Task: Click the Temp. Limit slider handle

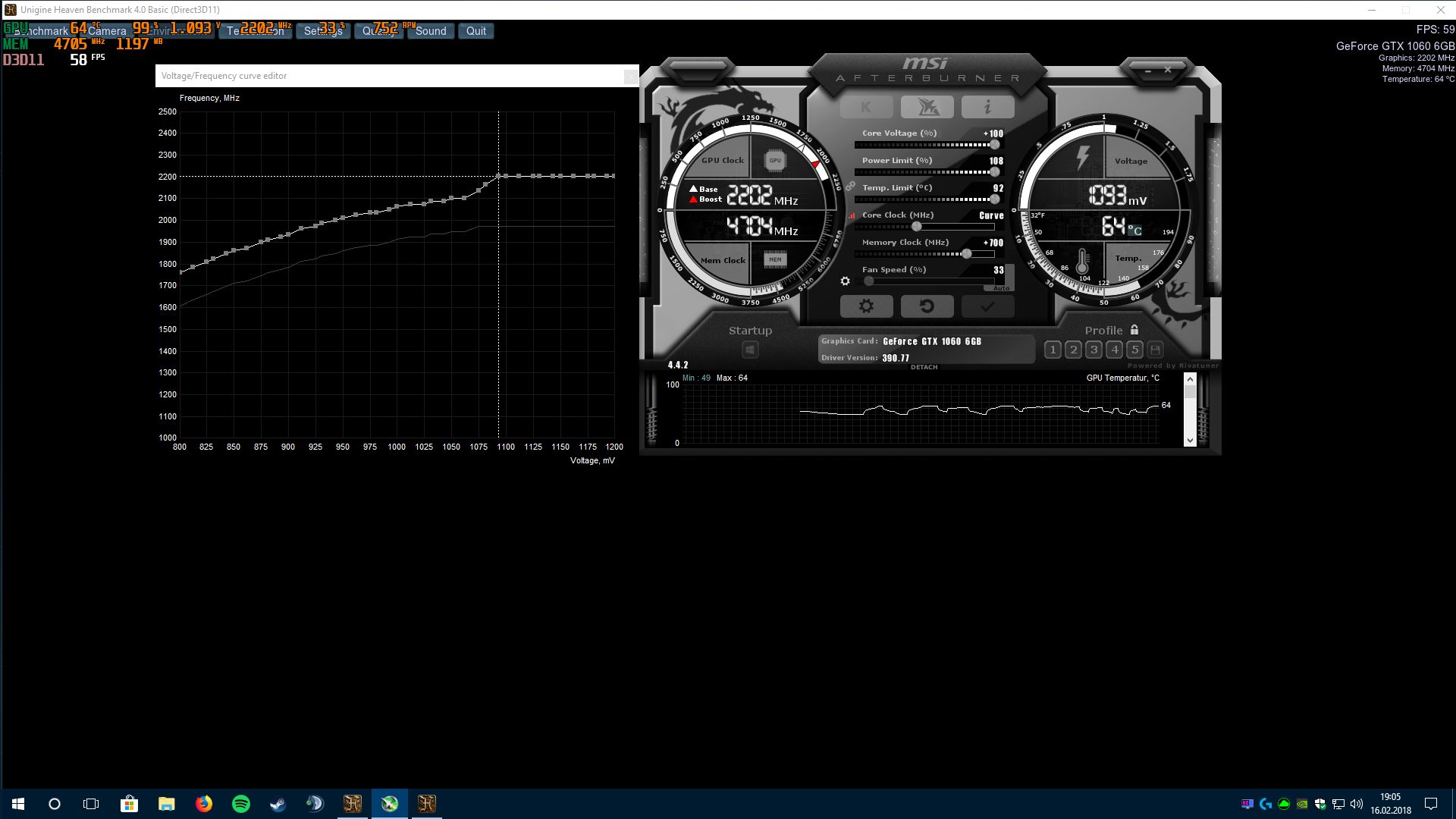Action: coord(994,199)
